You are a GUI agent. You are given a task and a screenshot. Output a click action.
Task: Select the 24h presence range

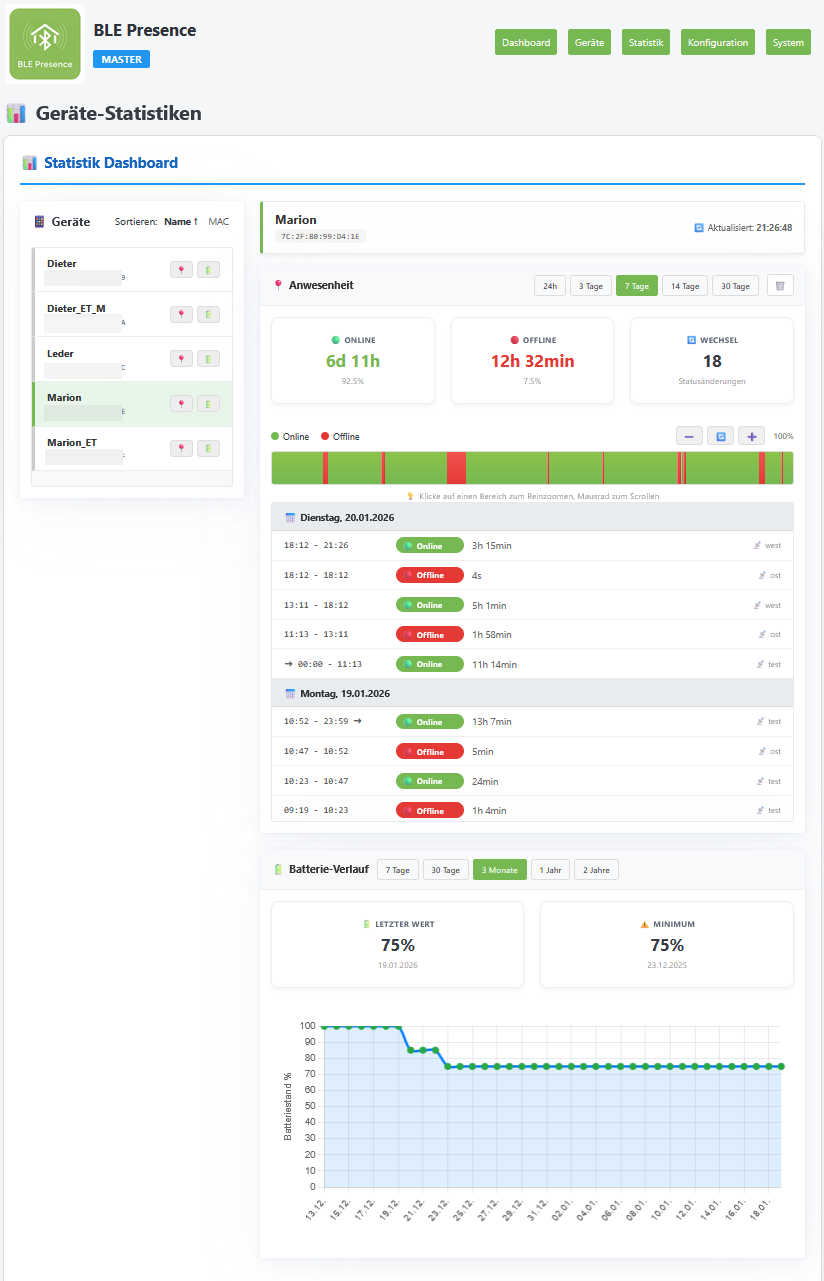click(550, 286)
